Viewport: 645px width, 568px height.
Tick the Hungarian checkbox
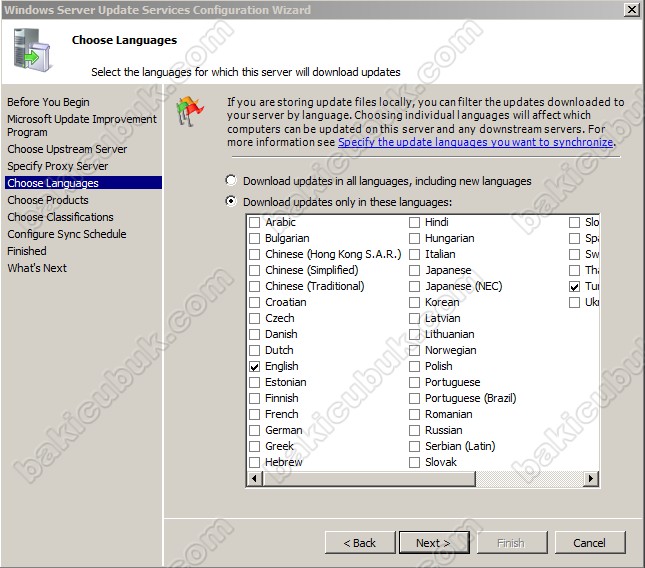pyautogui.click(x=414, y=239)
